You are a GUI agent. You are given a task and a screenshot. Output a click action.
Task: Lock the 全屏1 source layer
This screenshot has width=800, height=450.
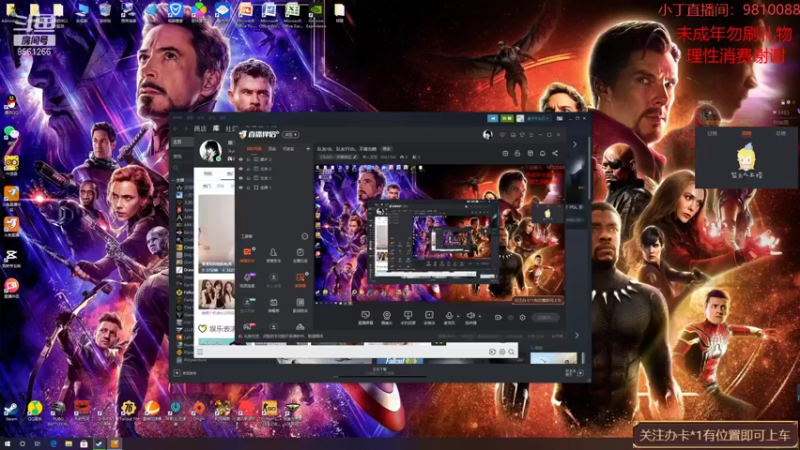pos(249,187)
